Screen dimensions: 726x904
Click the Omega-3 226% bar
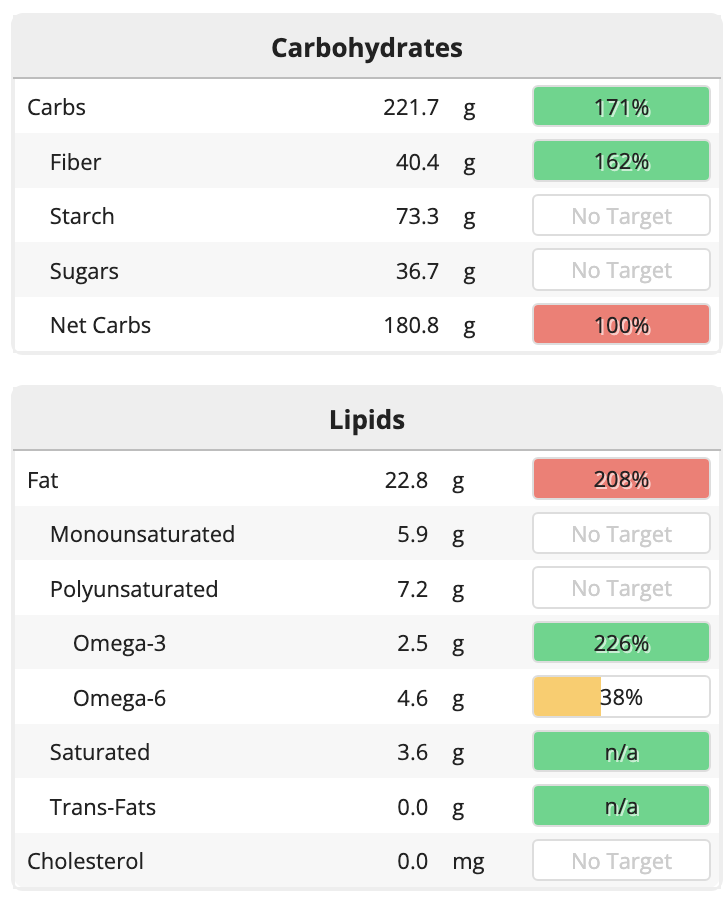pos(621,643)
